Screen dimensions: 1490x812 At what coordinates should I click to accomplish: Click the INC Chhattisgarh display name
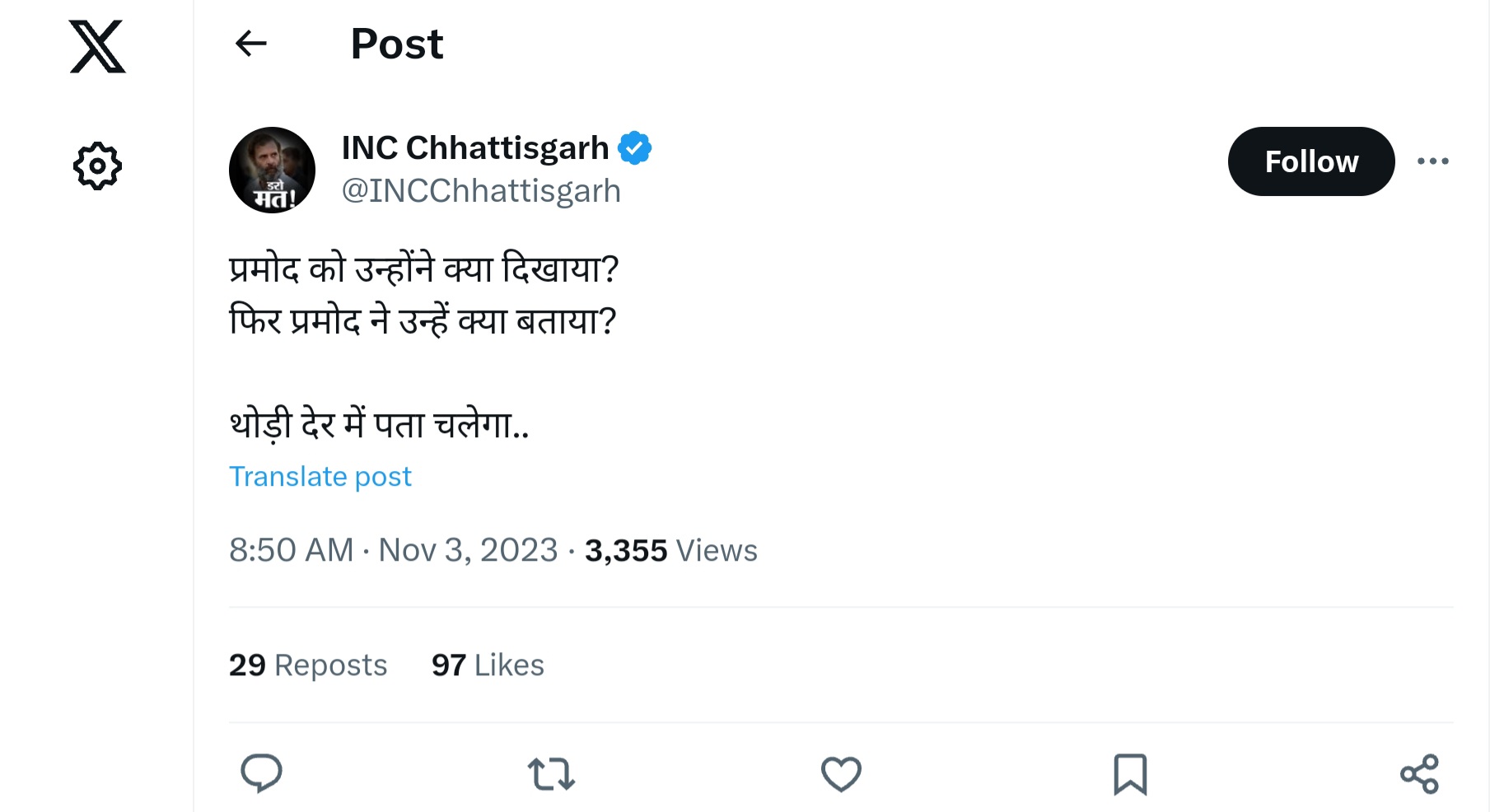(x=475, y=148)
